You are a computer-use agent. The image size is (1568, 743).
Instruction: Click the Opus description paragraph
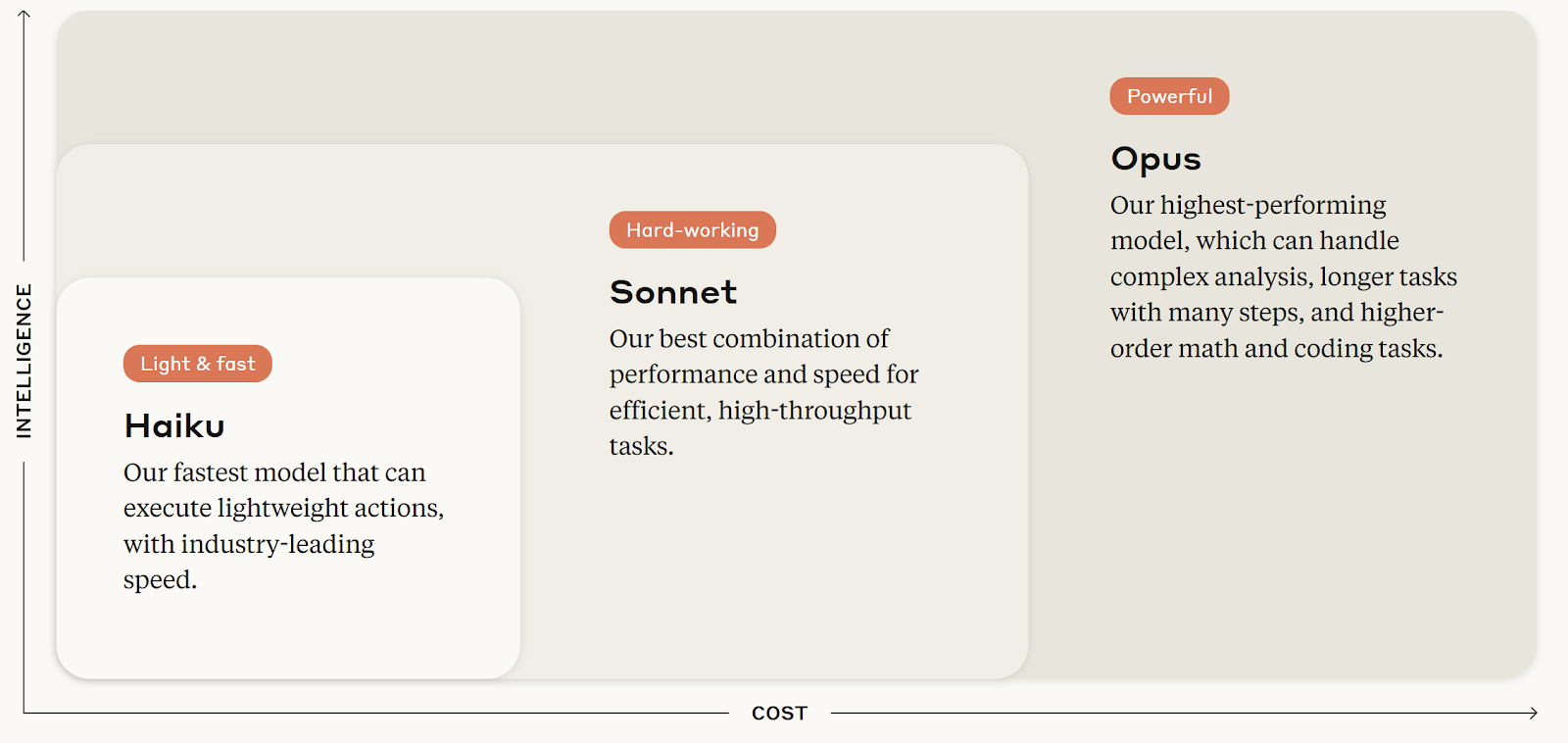(1284, 276)
